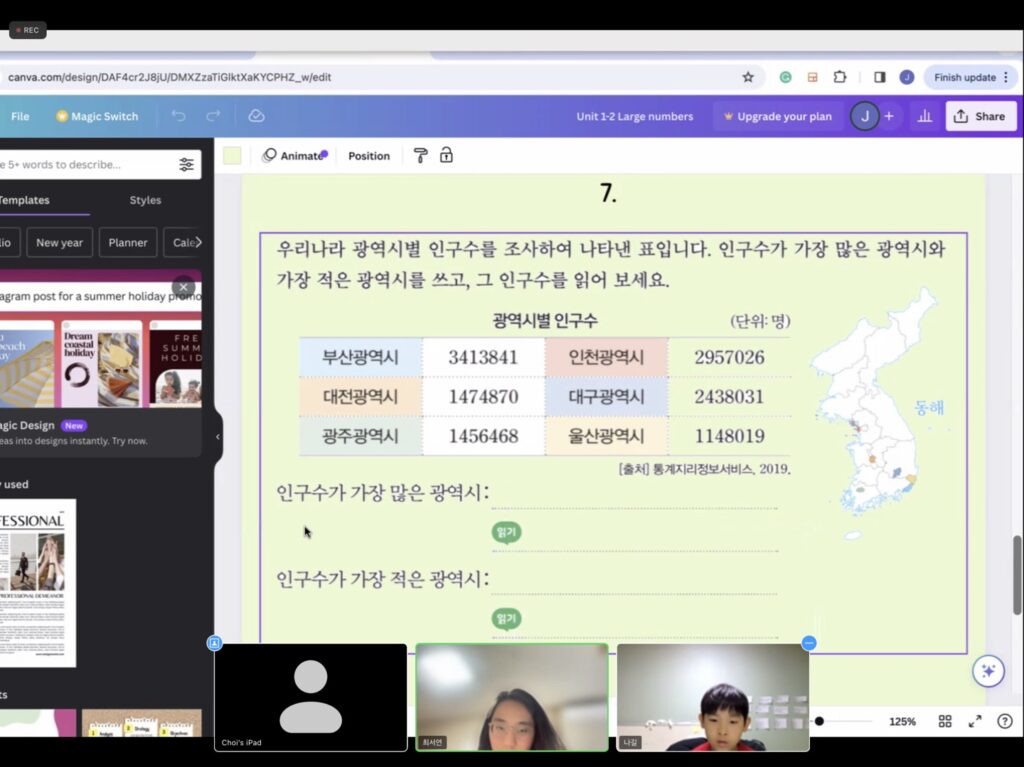Select the middle participant video tile
Viewport: 1024px width, 767px height.
pyautogui.click(x=512, y=697)
